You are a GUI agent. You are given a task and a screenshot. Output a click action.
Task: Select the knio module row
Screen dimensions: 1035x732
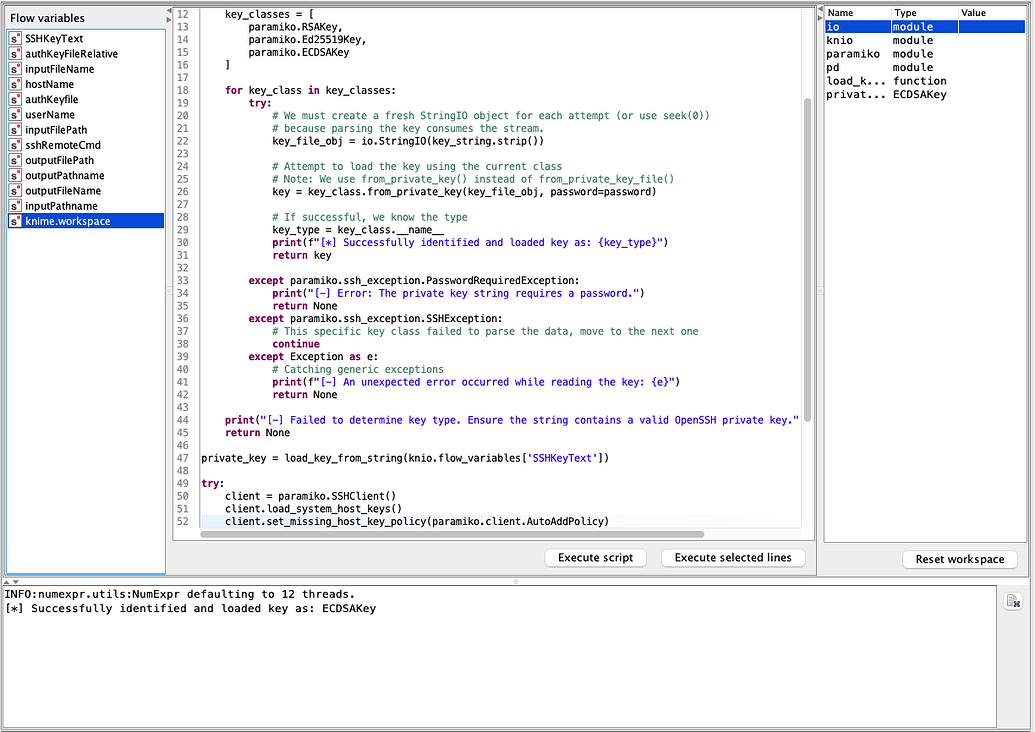(925, 40)
